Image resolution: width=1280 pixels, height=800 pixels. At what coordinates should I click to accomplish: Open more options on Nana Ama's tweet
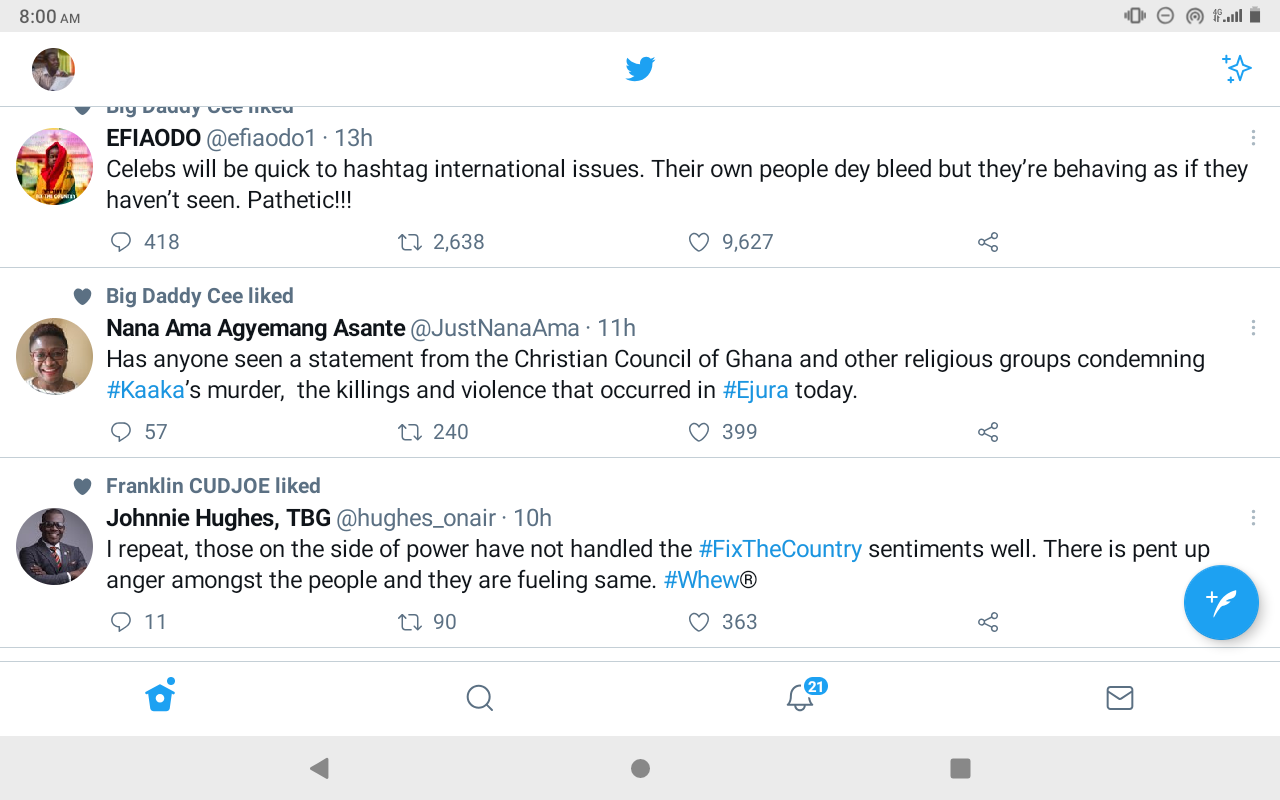[1253, 328]
